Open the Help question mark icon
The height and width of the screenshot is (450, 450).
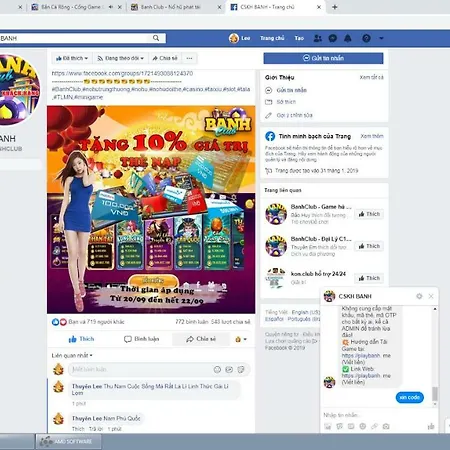pyautogui.click(x=366, y=38)
